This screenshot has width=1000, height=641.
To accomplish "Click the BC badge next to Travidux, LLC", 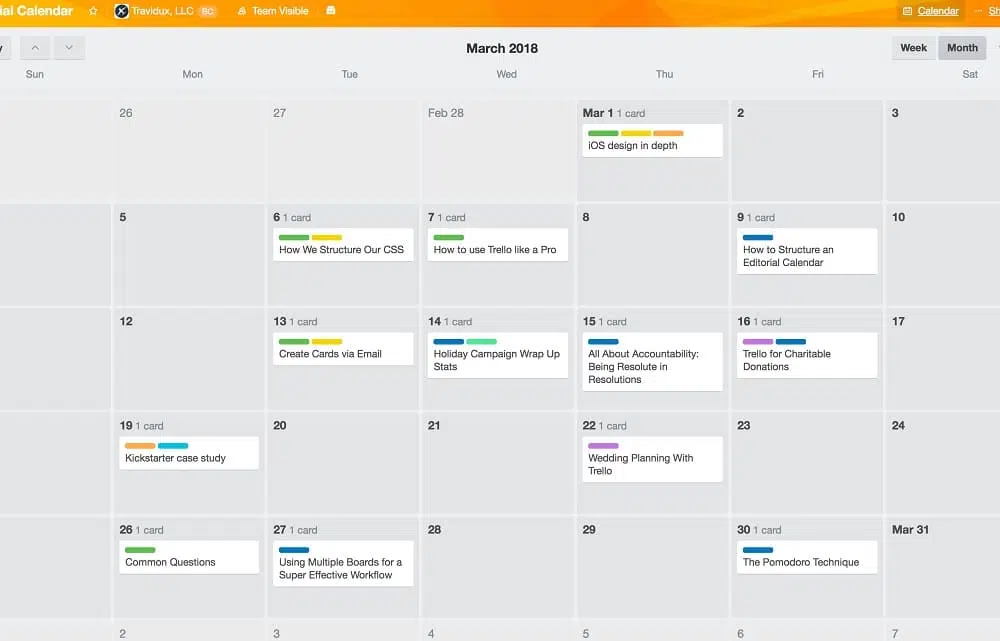I will click(x=208, y=10).
